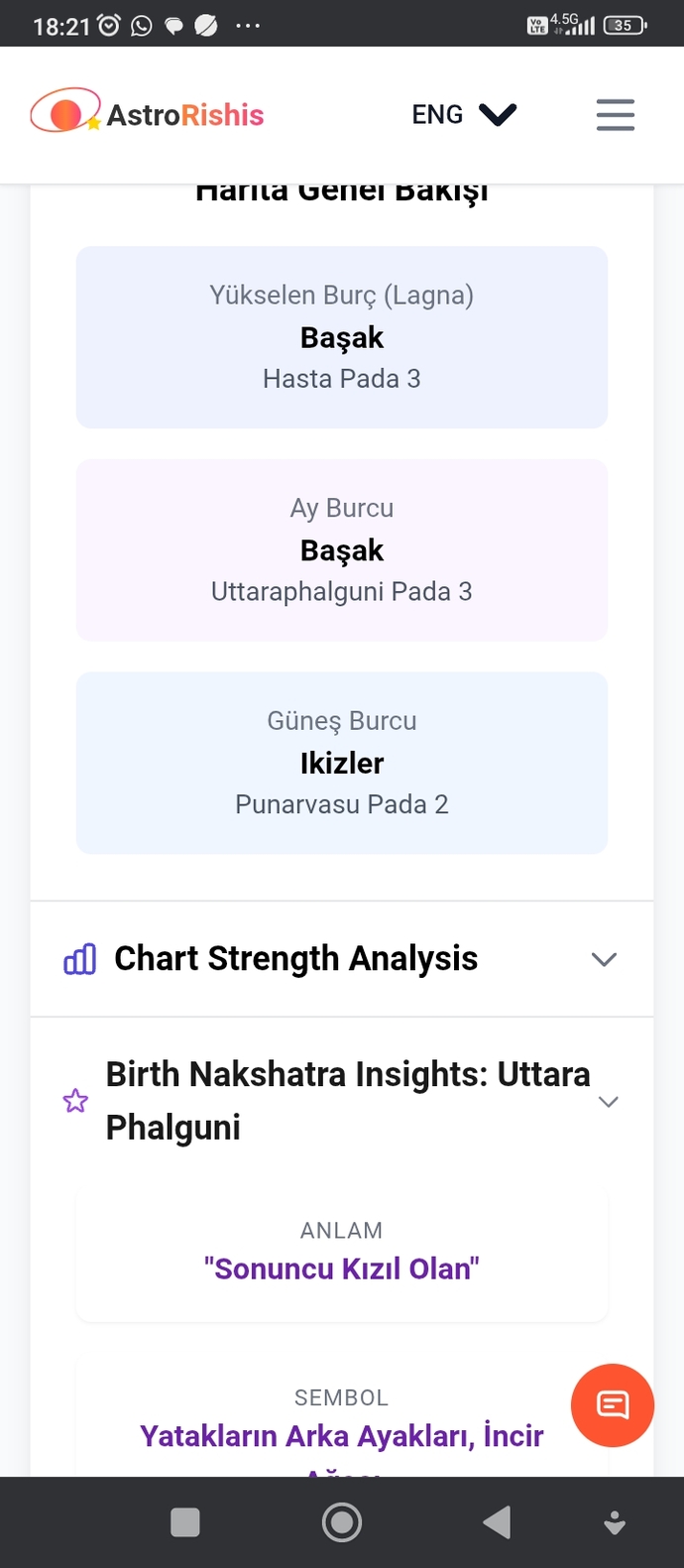The height and width of the screenshot is (1568, 684).
Task: Open the orange chat support bubble
Action: click(x=612, y=1404)
